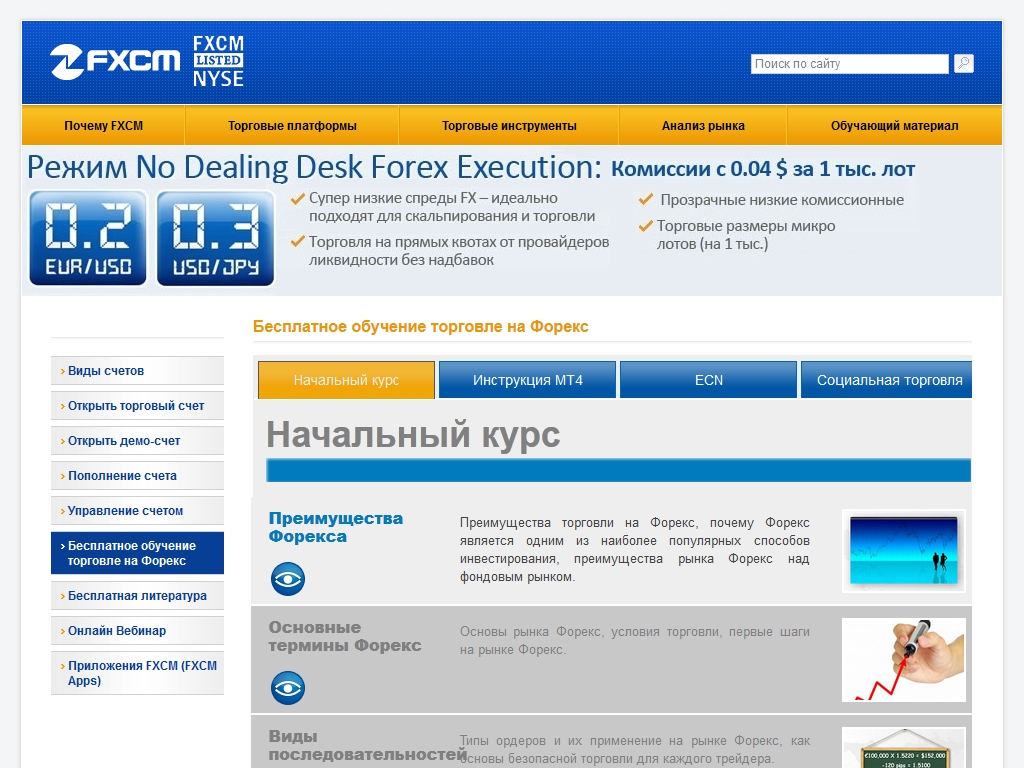1024x768 pixels.
Task: Click the eye icon under Основные термины Форекс
Action: coord(288,688)
